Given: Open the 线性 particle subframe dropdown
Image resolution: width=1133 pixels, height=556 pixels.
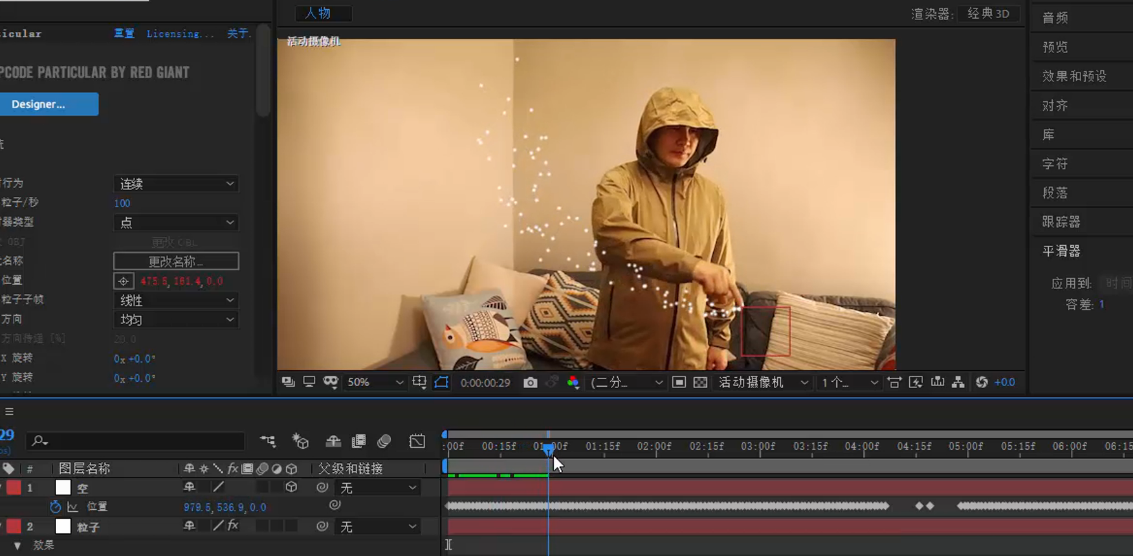Looking at the screenshot, I should coord(176,300).
